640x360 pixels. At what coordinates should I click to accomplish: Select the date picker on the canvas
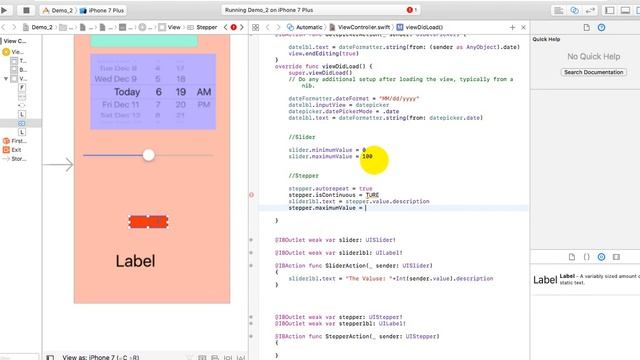point(153,92)
